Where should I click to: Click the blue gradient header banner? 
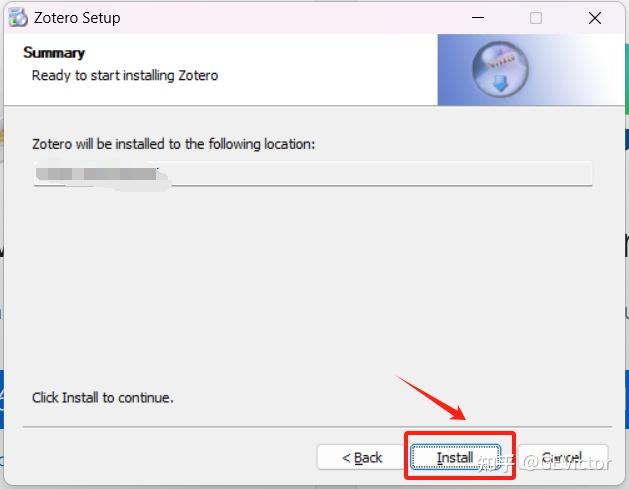pyautogui.click(x=531, y=70)
